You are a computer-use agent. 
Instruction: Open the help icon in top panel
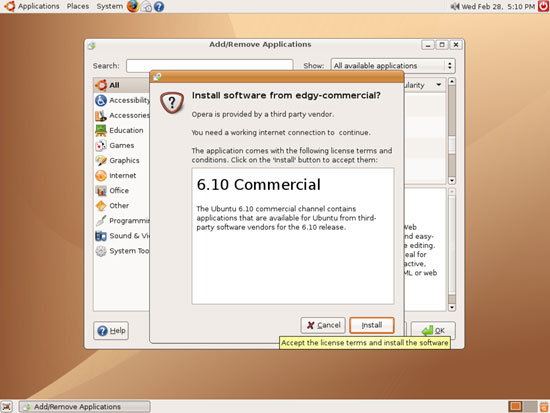(159, 7)
